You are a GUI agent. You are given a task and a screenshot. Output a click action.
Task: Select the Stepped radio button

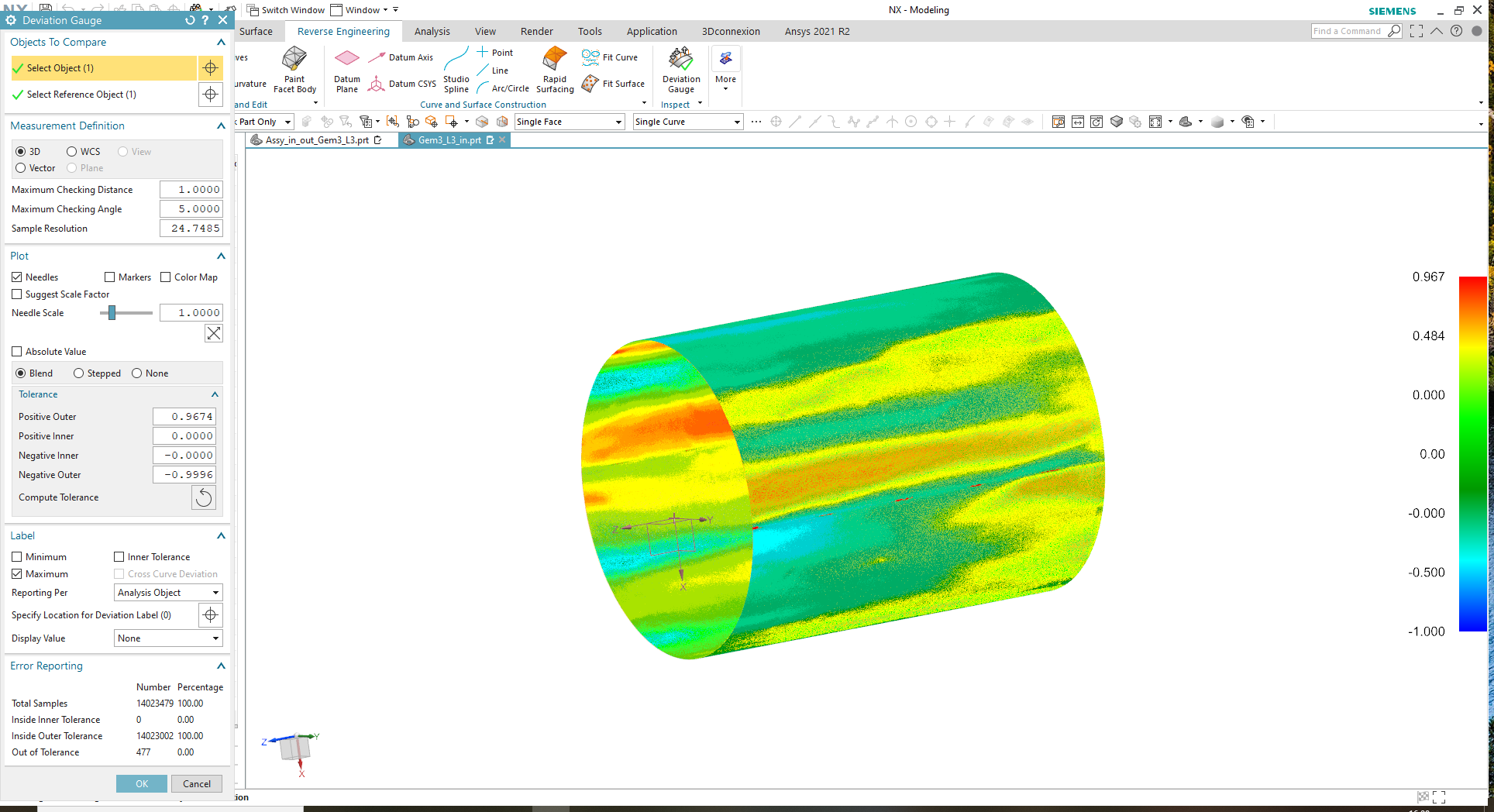coord(79,373)
